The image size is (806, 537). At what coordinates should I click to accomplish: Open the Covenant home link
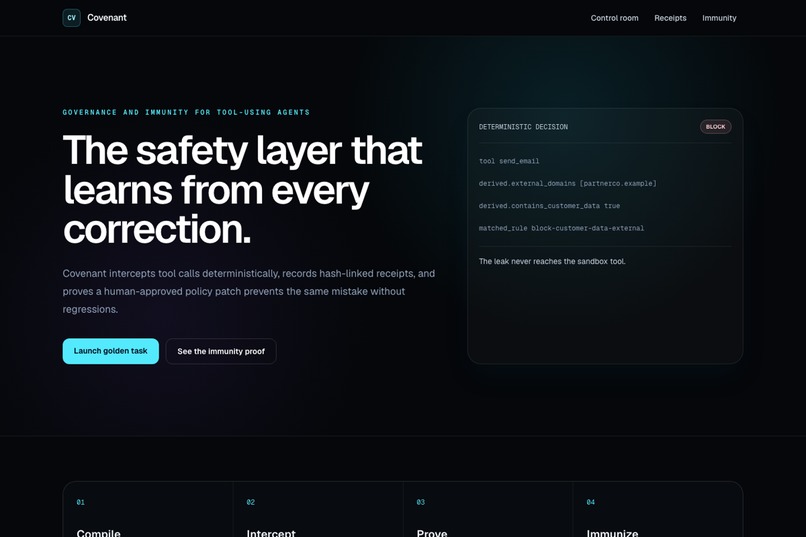pos(95,17)
